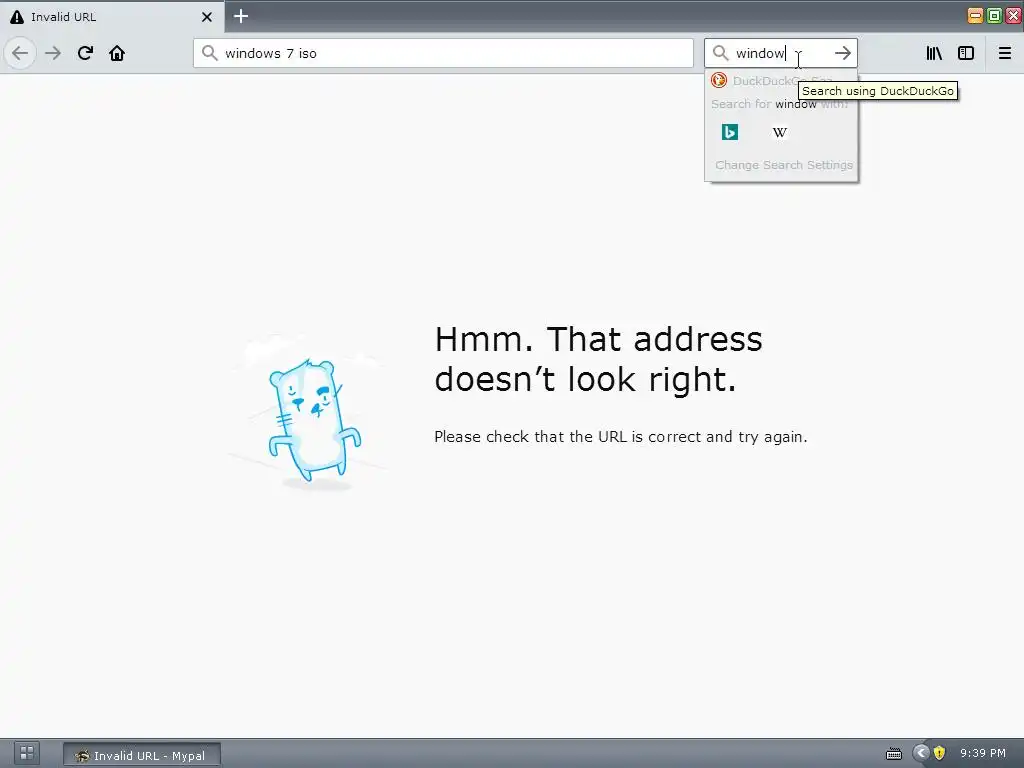Screen dimensions: 1024x768
Task: Minimize the browser window
Action: click(x=975, y=16)
